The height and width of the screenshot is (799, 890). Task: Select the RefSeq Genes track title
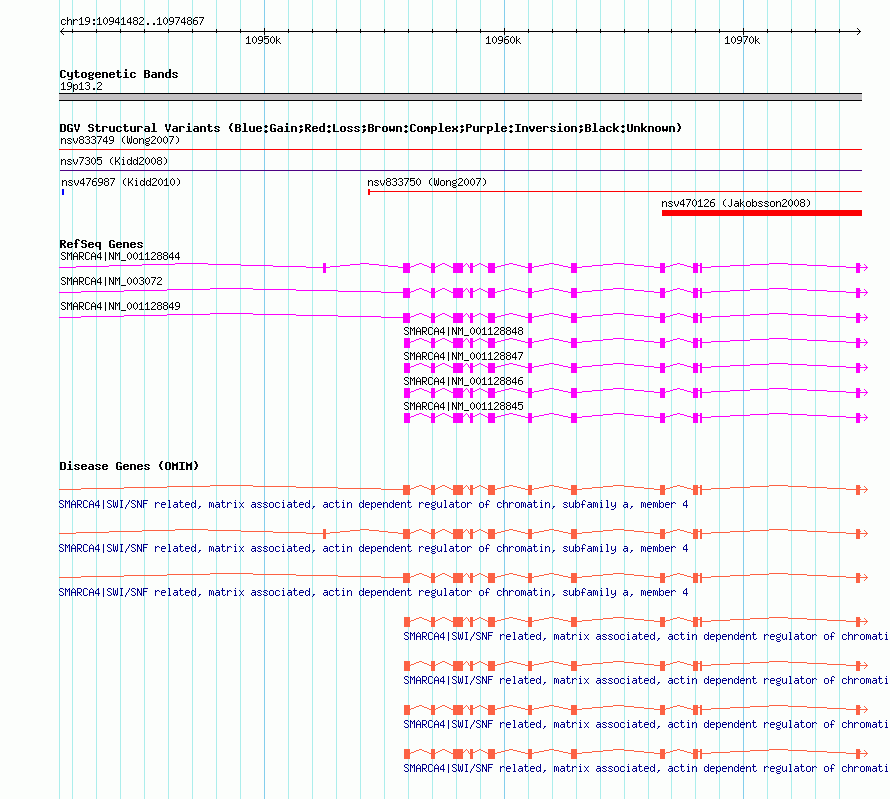(101, 244)
